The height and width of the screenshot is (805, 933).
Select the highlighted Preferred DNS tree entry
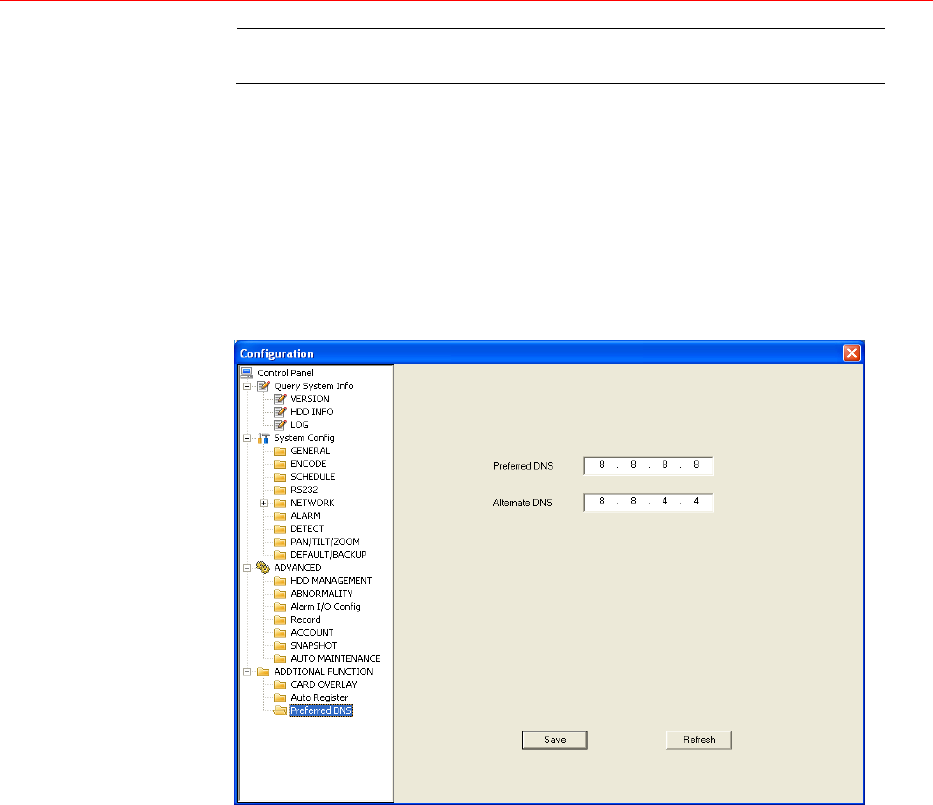pyautogui.click(x=321, y=711)
